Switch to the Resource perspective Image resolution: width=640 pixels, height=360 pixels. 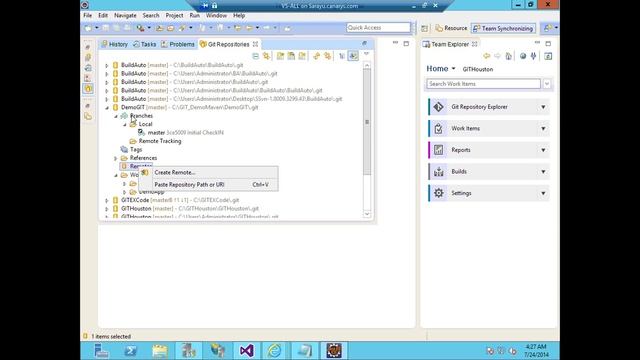click(451, 28)
